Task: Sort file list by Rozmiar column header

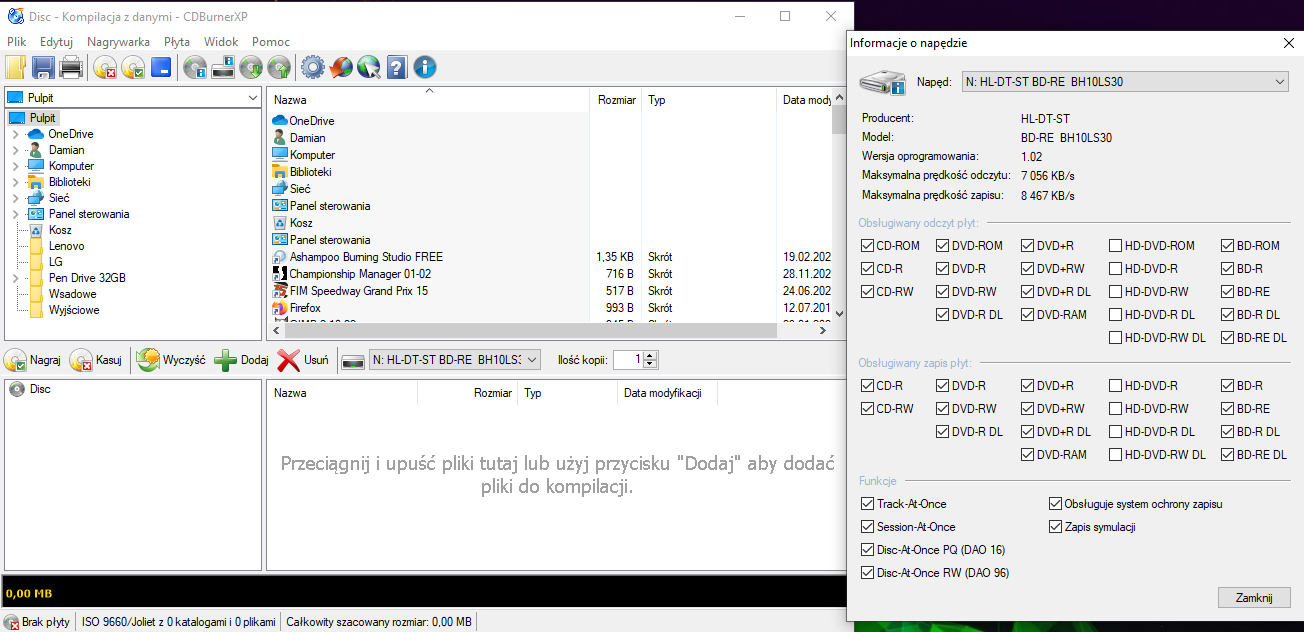Action: [x=615, y=100]
